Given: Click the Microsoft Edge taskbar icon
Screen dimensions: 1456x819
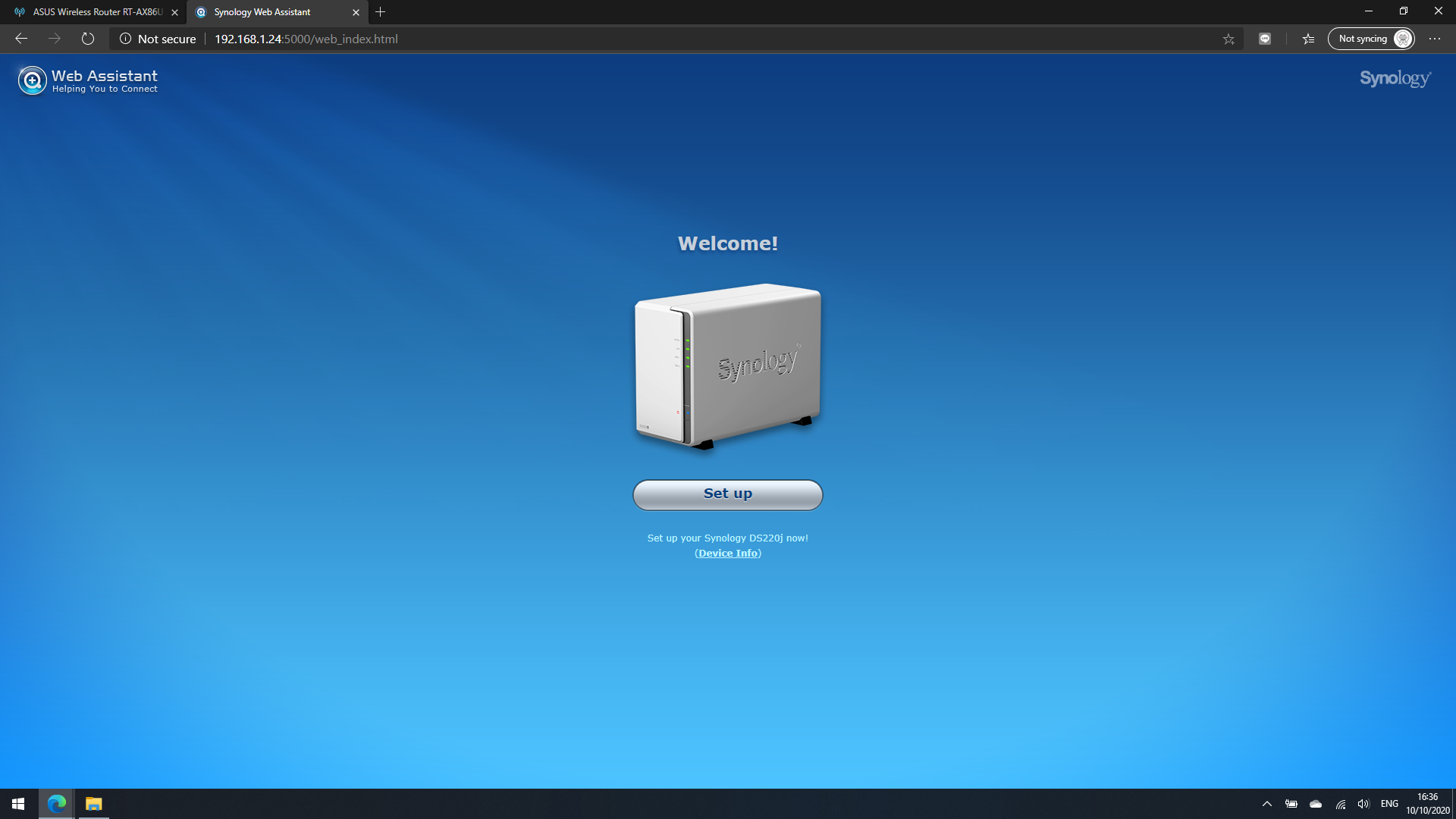Looking at the screenshot, I should click(56, 804).
